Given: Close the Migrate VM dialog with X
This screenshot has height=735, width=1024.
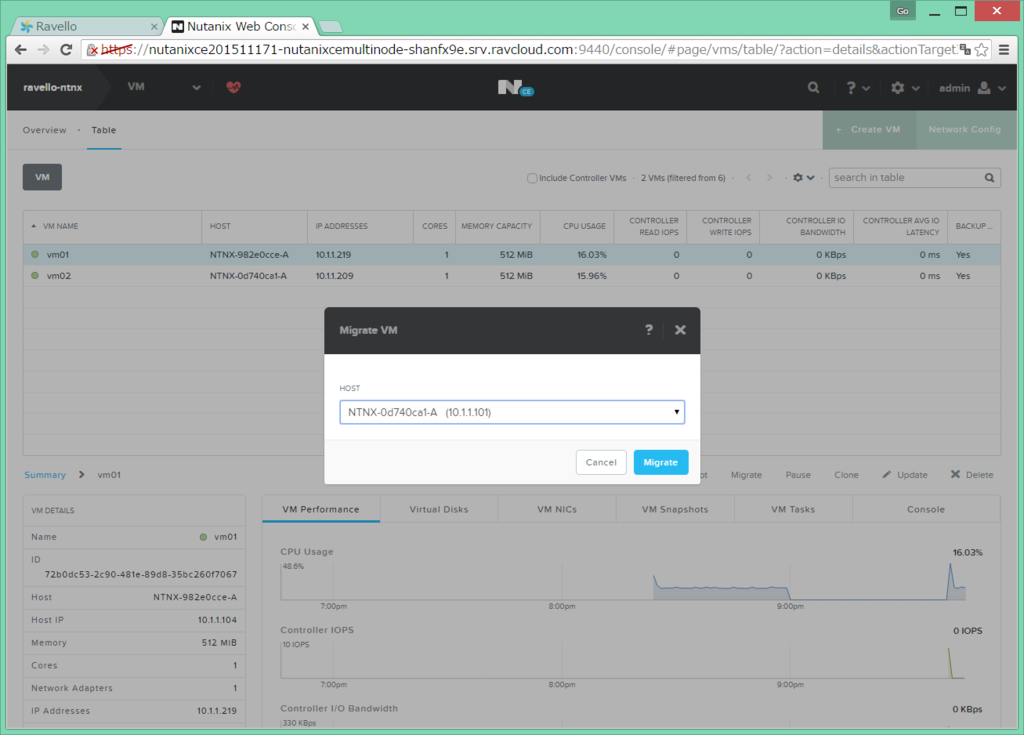Looking at the screenshot, I should 680,330.
